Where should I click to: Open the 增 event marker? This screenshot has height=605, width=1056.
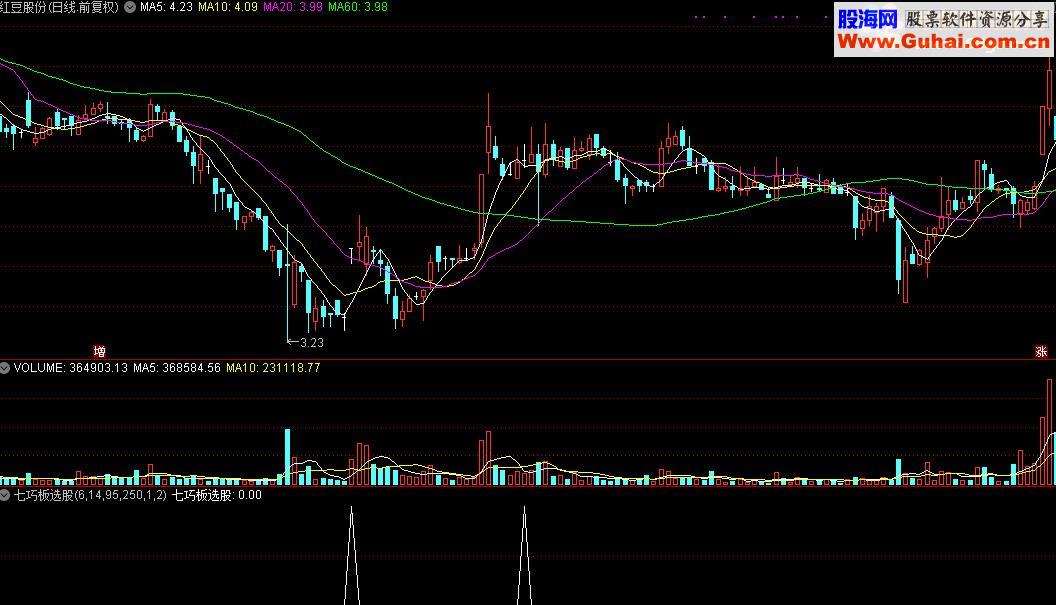click(x=100, y=352)
